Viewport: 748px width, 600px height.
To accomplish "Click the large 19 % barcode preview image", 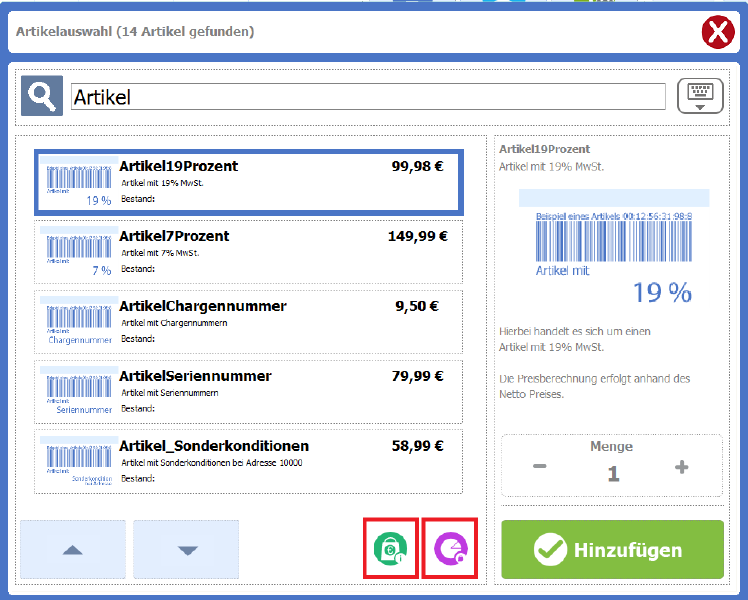I will tap(613, 247).
